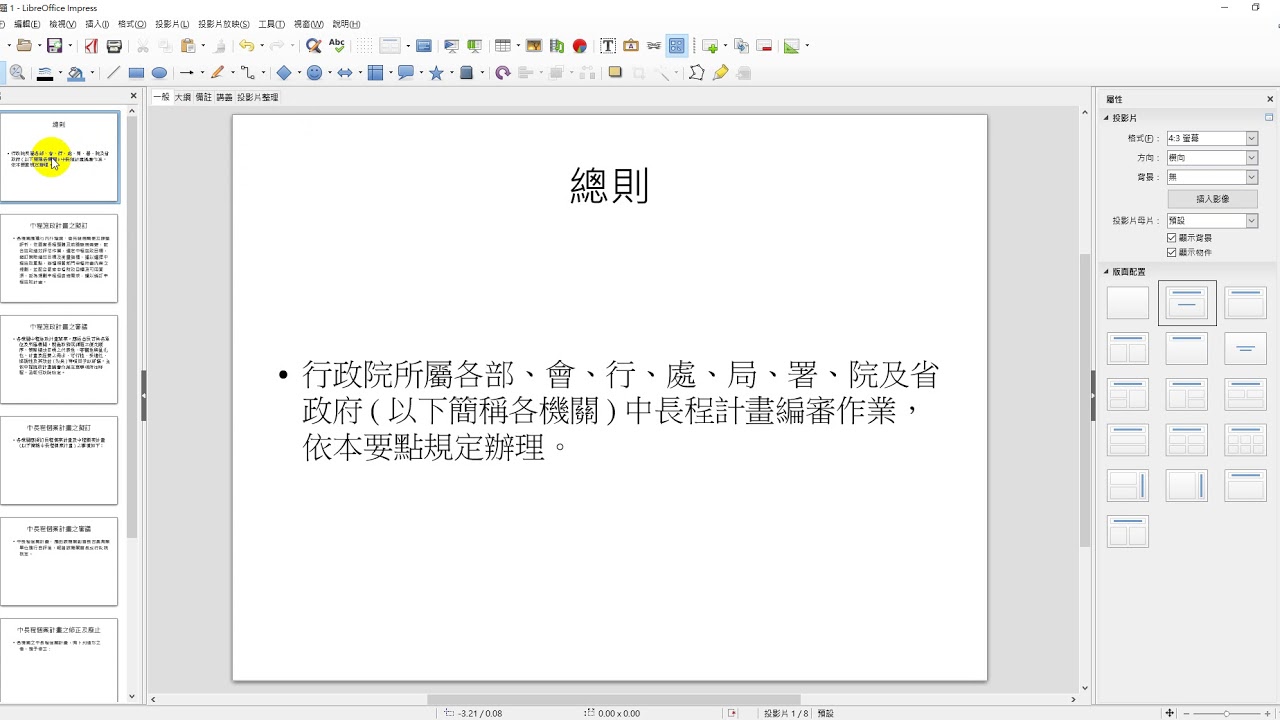Export the presentation directly as PDF
Viewport: 1280px width, 720px height.
[x=92, y=46]
